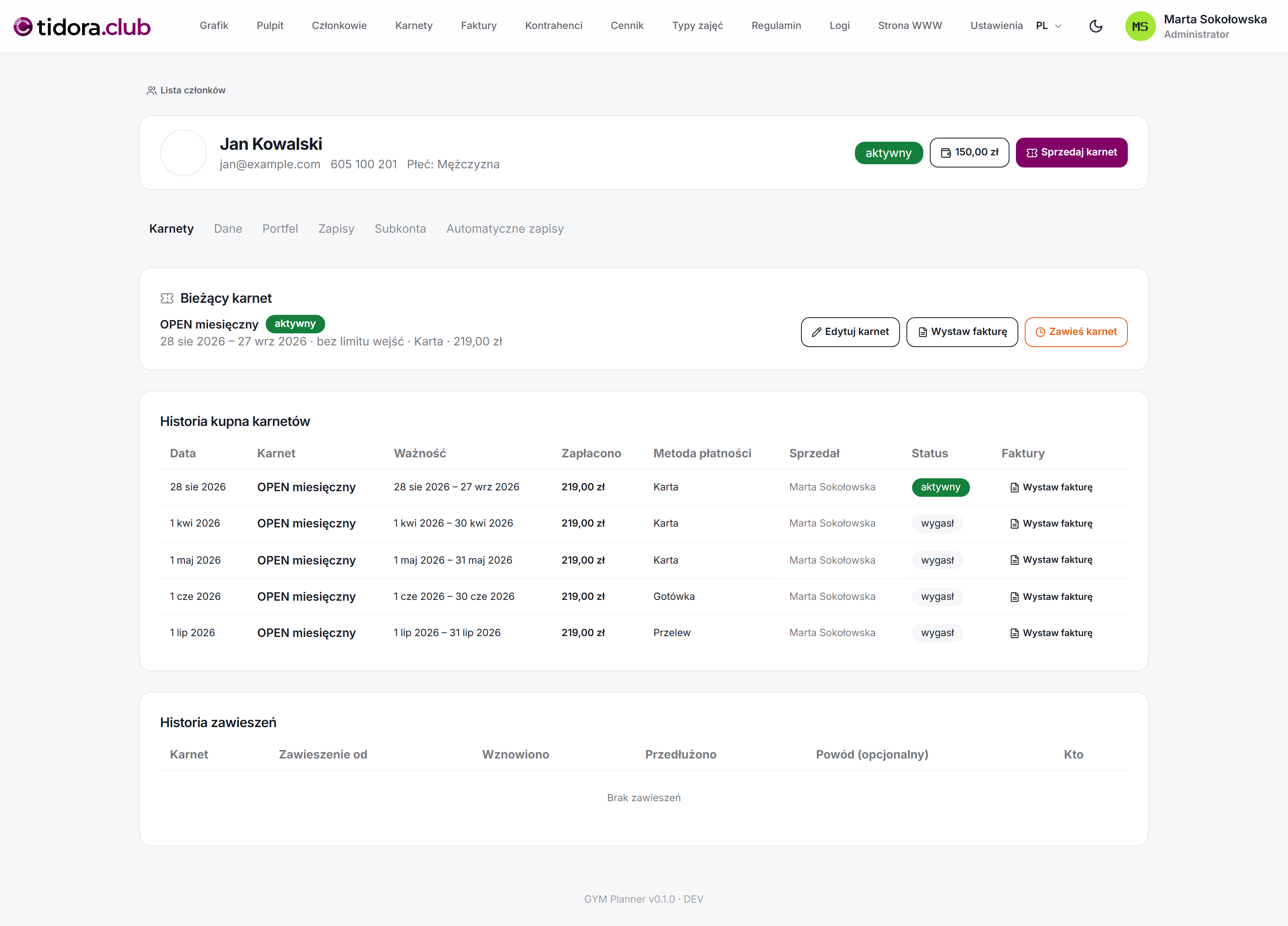
Task: Click Zawieś karnet clock button
Action: click(x=1075, y=332)
